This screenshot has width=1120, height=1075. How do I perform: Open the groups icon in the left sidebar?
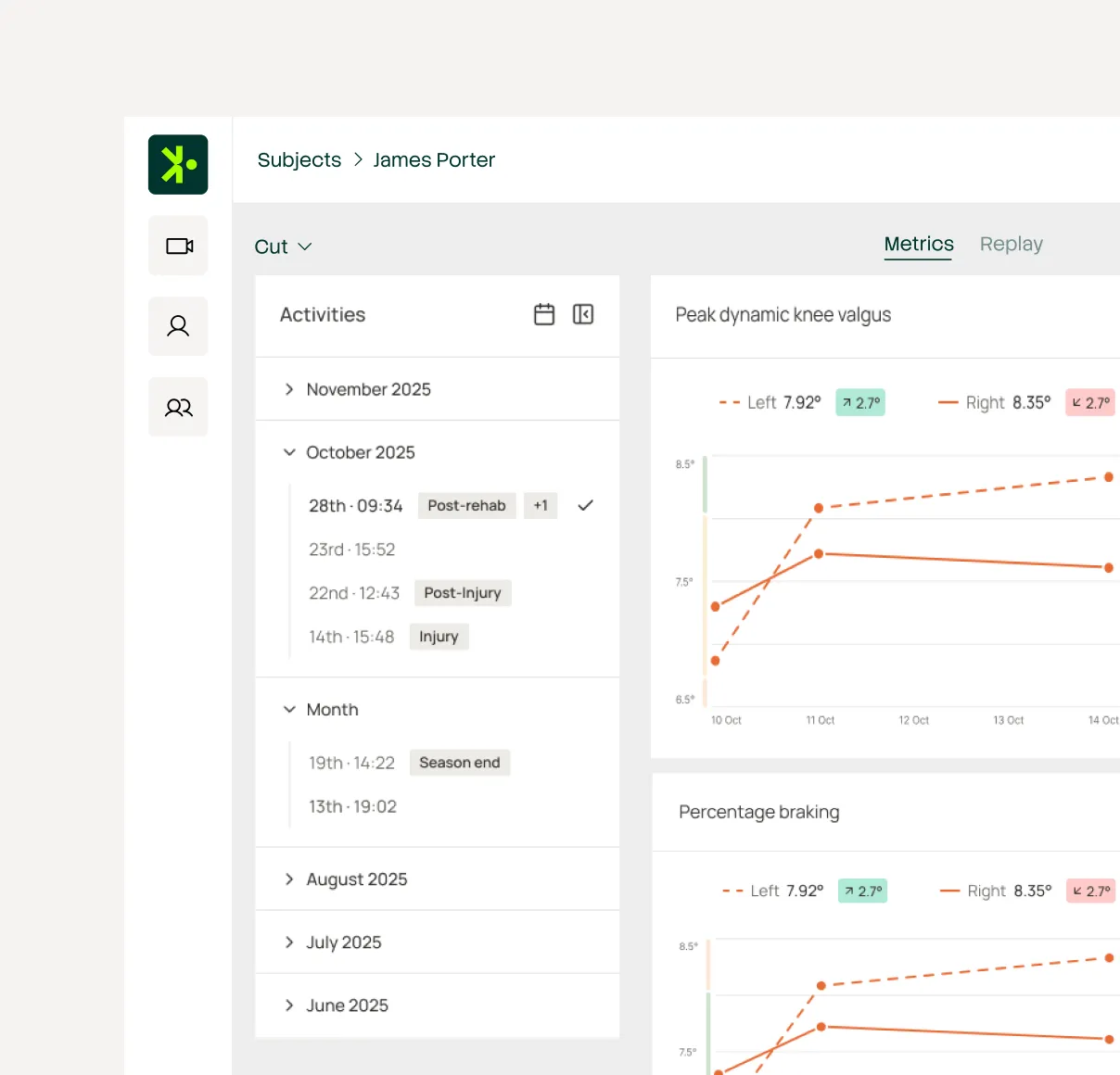[x=178, y=407]
